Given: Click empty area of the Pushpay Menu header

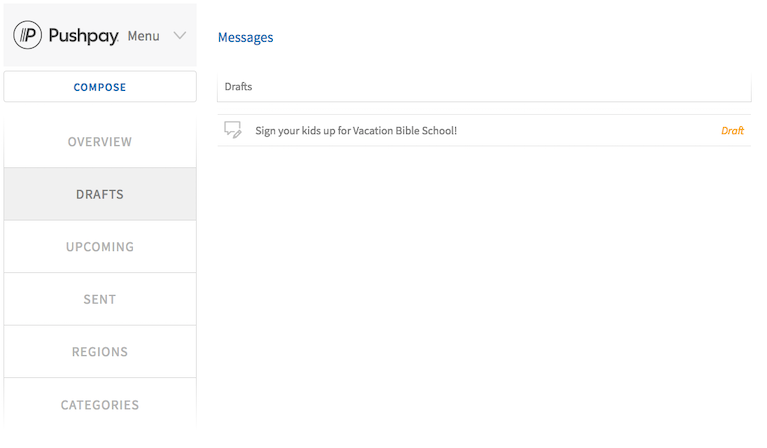Looking at the screenshot, I should point(100,58).
